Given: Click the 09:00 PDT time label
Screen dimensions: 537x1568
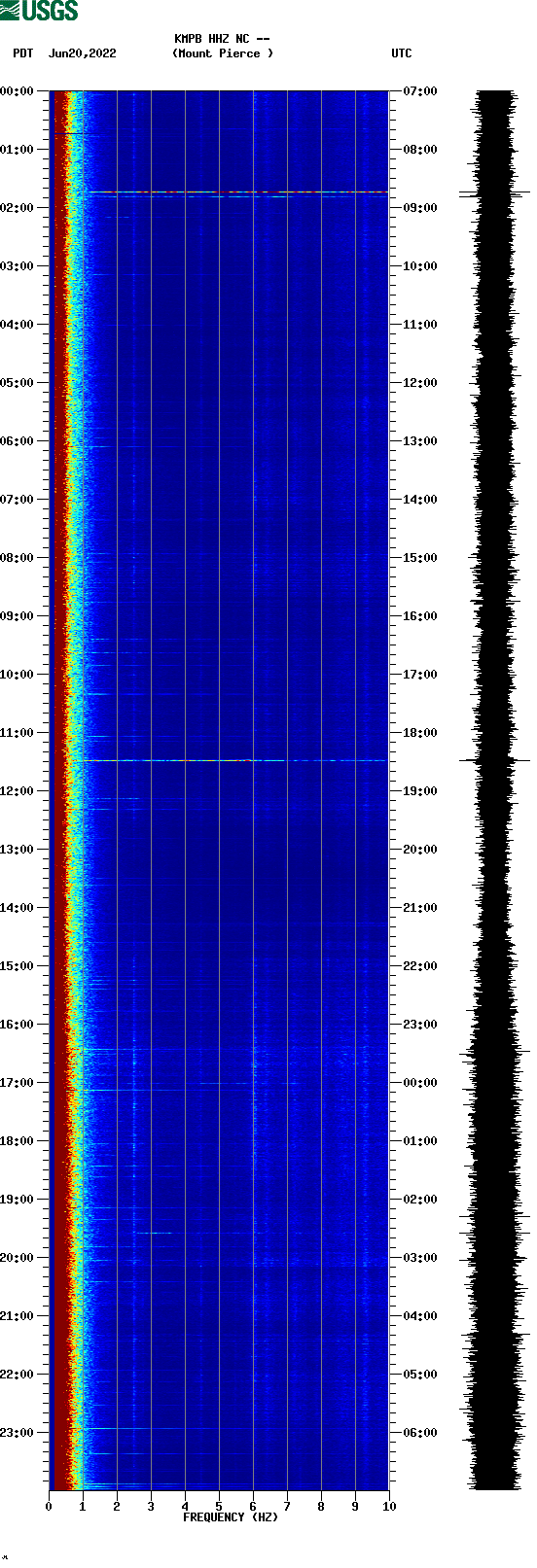Looking at the screenshot, I should [x=18, y=616].
